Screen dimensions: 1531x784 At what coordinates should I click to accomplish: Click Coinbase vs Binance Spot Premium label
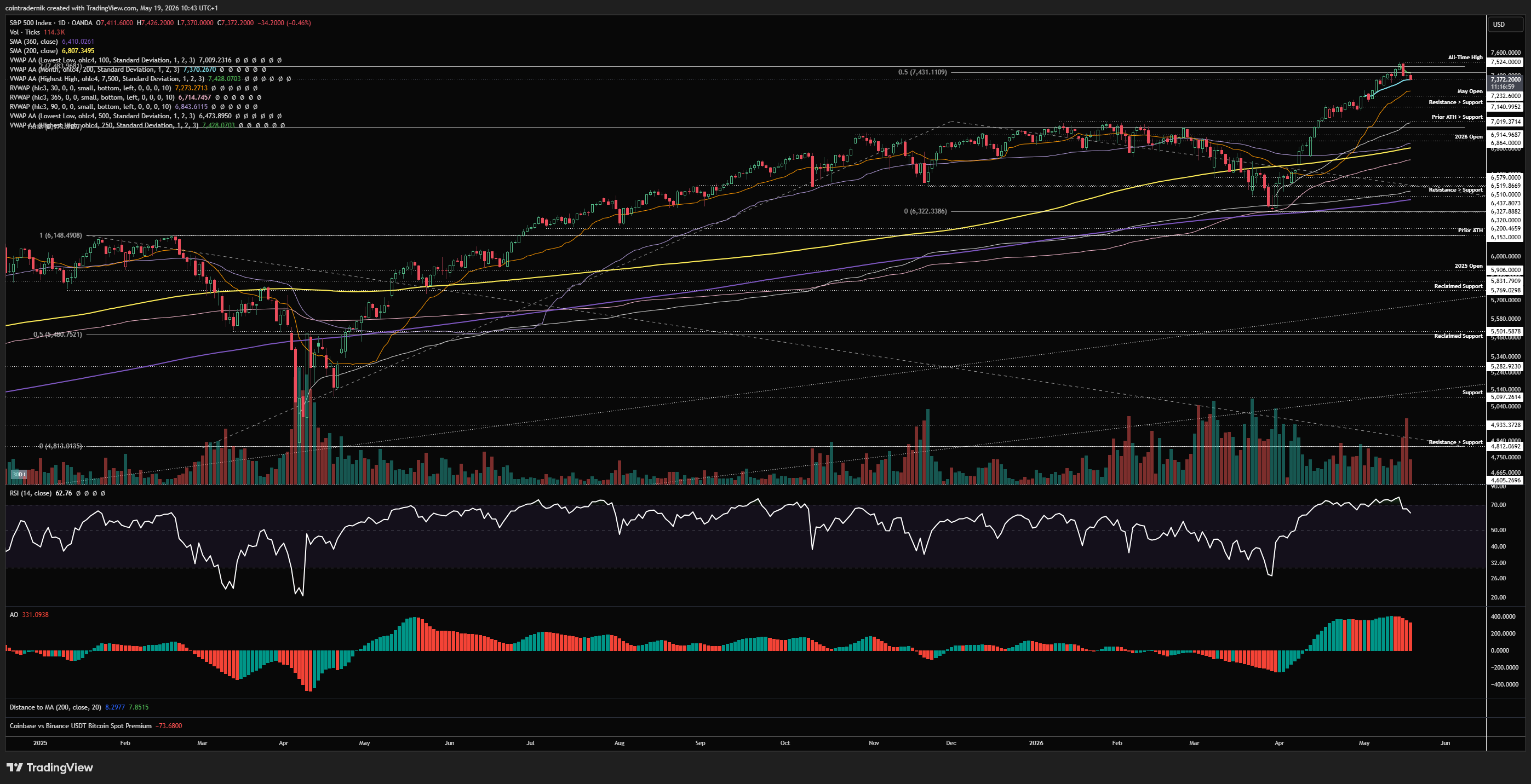coord(80,726)
